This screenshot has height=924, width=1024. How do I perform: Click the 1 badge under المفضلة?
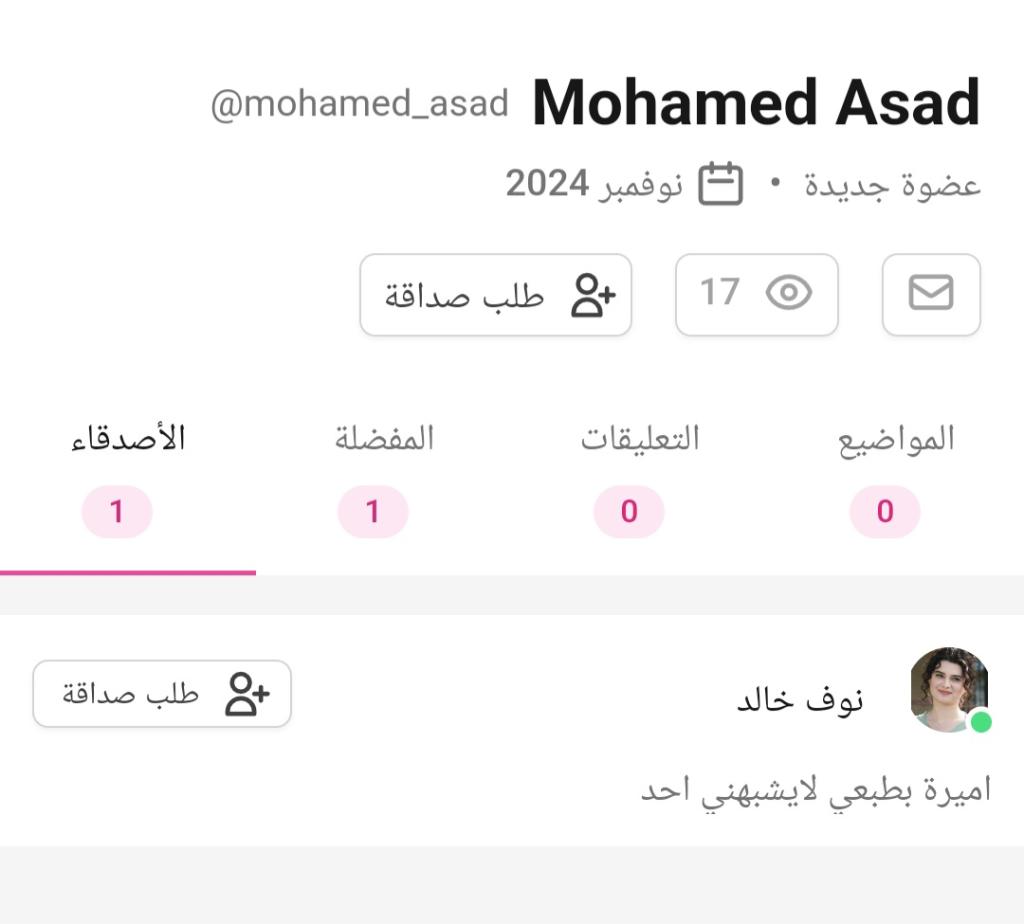point(372,512)
